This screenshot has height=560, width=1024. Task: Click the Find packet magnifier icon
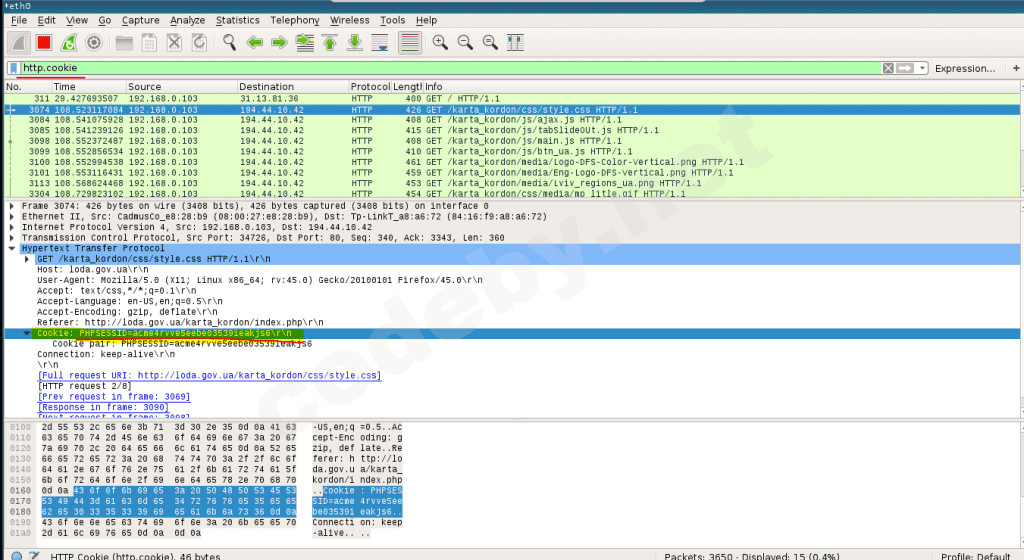[229, 42]
